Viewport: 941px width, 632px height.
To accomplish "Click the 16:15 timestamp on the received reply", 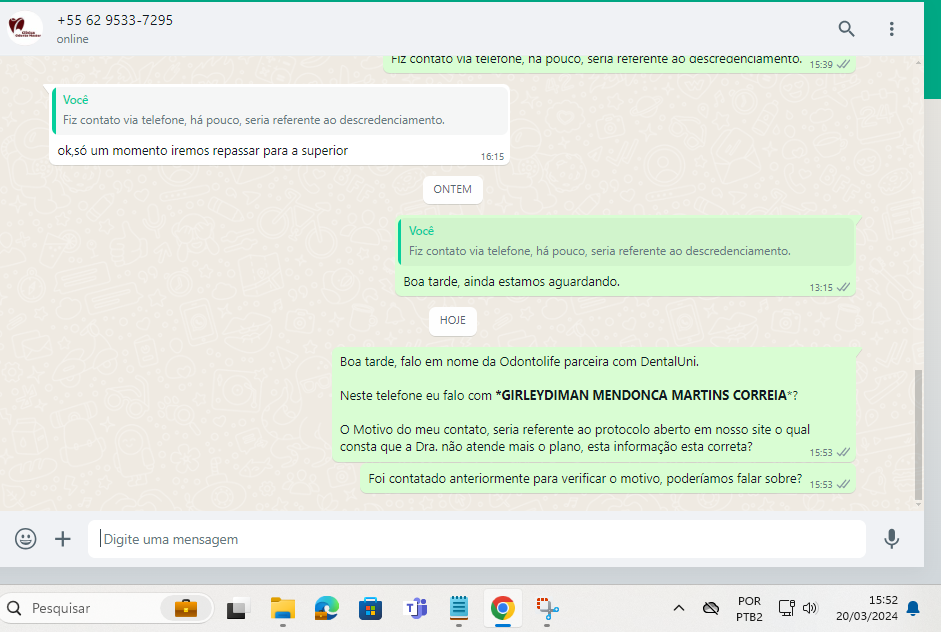I will tap(492, 157).
